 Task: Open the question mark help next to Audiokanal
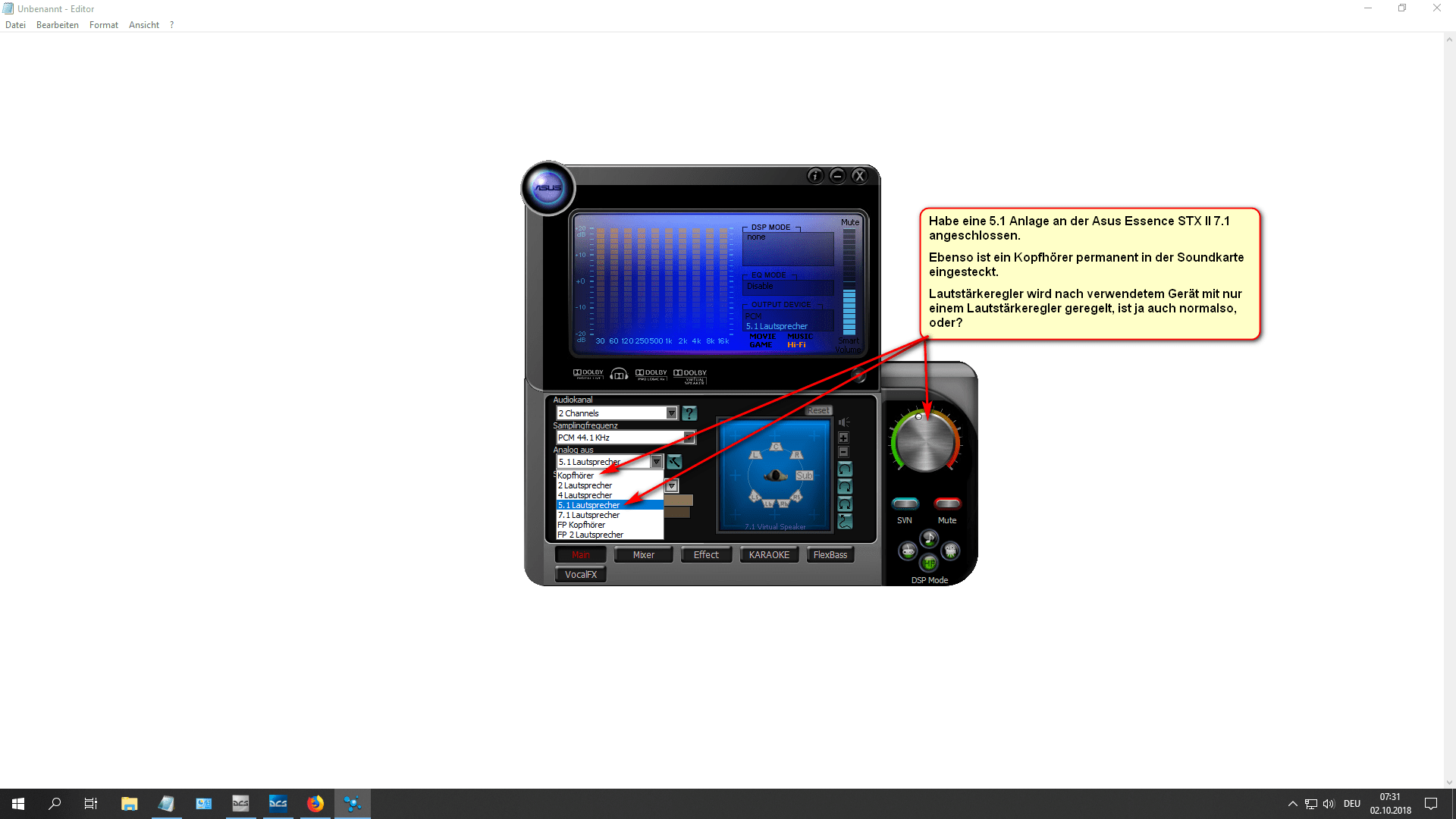coord(689,413)
